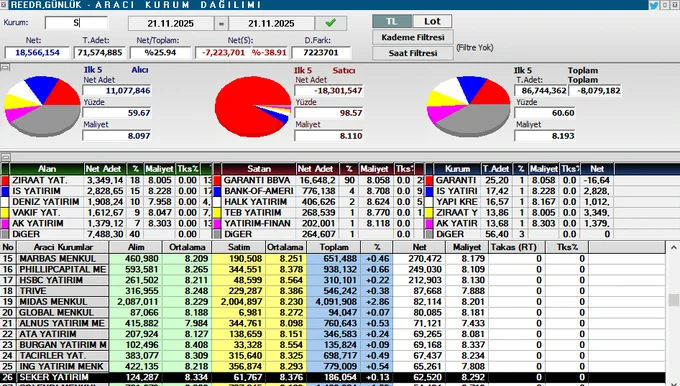This screenshot has width=680, height=386.
Task: Sort by Satan column header
Action: [x=259, y=169]
